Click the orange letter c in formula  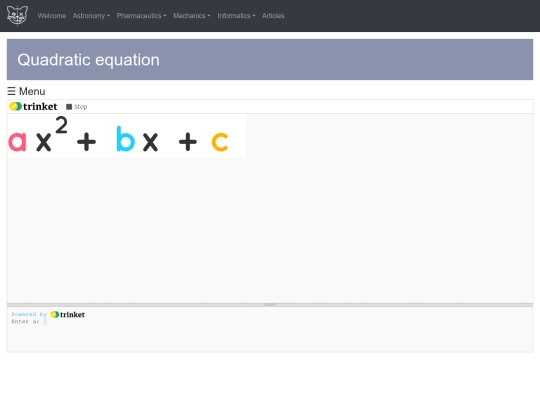tap(220, 142)
